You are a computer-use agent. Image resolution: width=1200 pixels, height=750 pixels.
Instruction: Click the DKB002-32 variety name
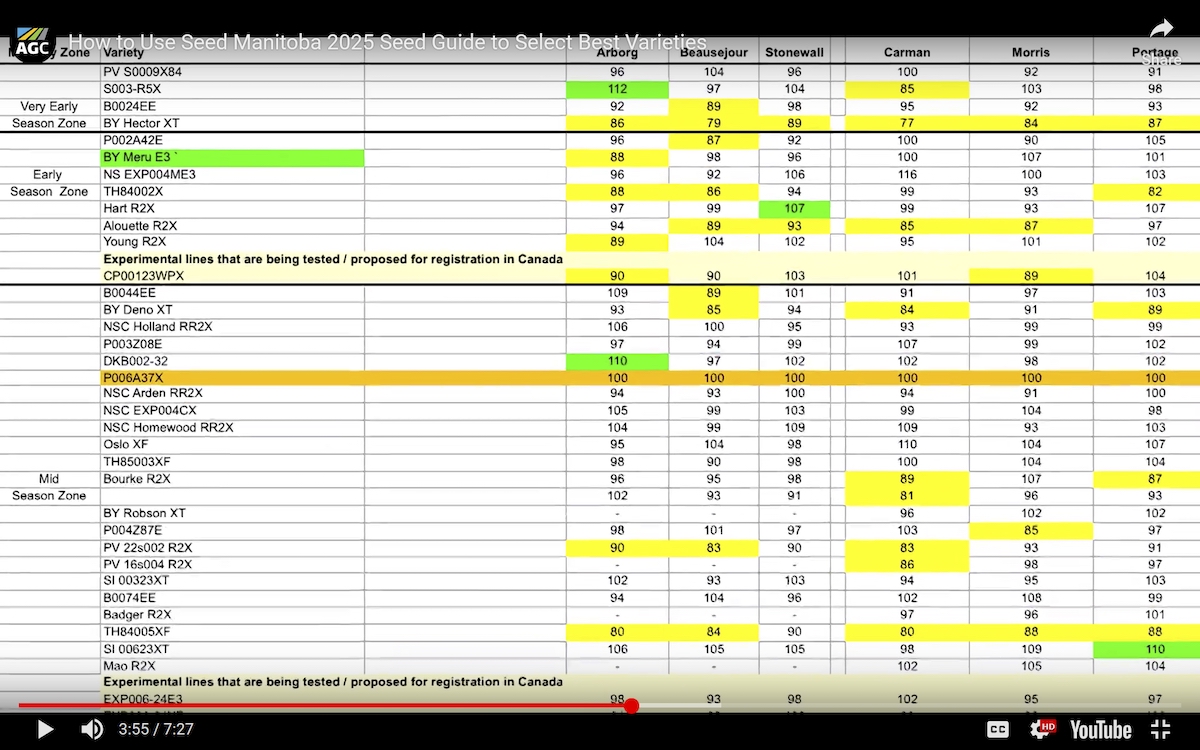click(135, 360)
